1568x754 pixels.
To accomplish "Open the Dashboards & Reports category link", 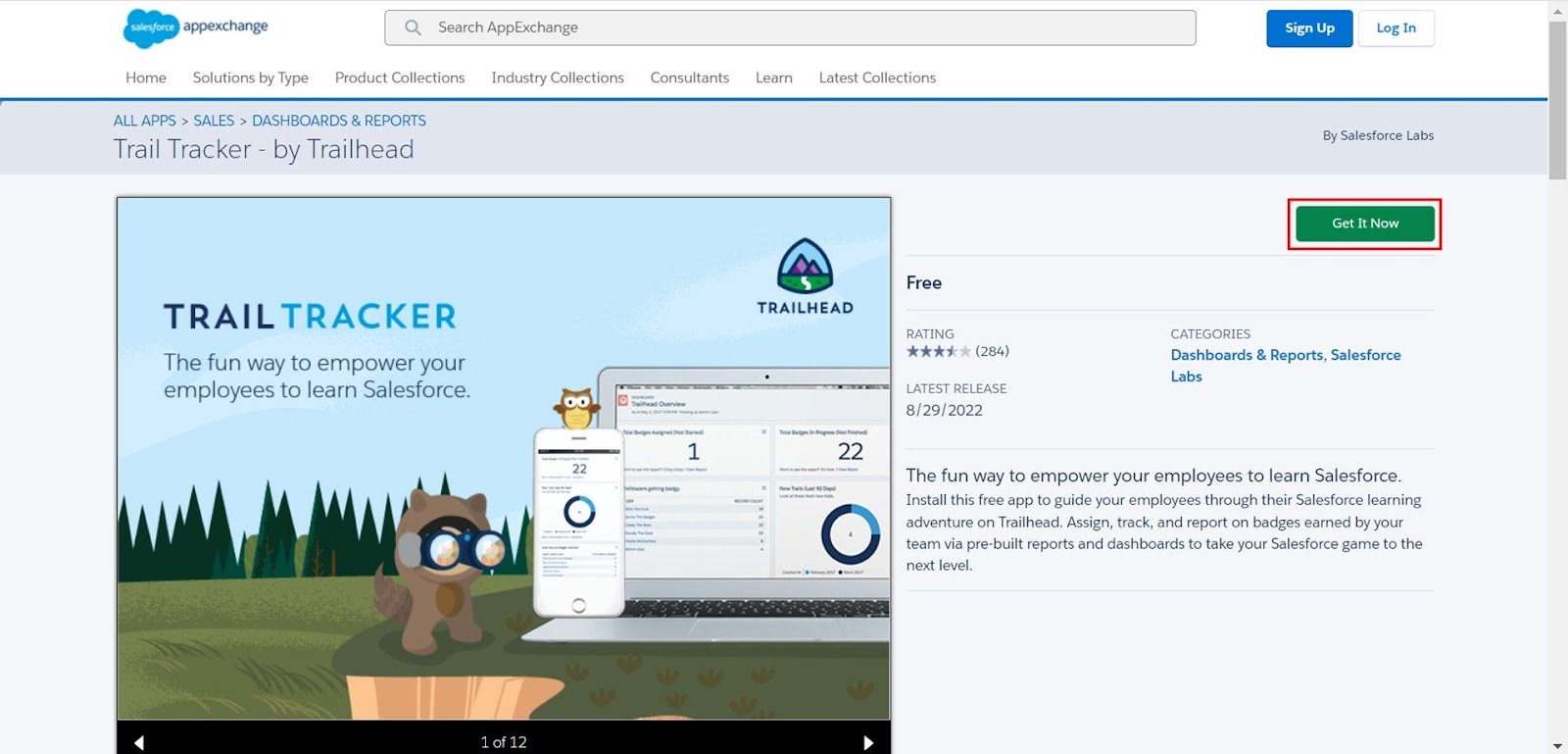I will tap(1247, 355).
